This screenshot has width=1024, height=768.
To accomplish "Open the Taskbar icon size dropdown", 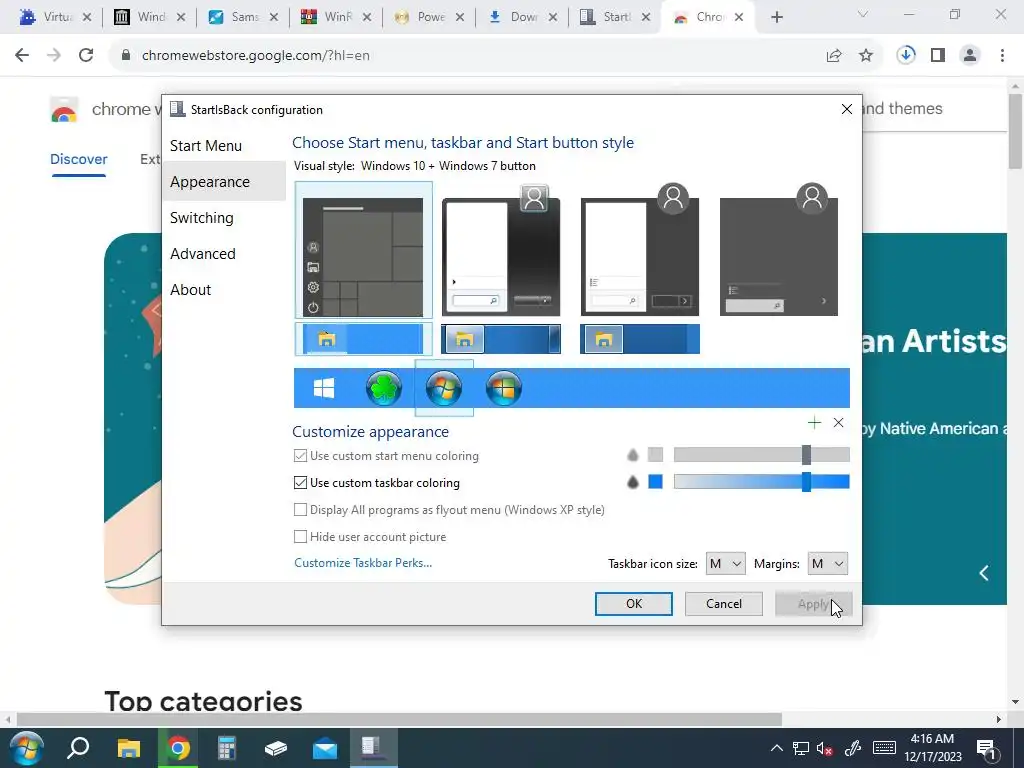I will tap(725, 564).
